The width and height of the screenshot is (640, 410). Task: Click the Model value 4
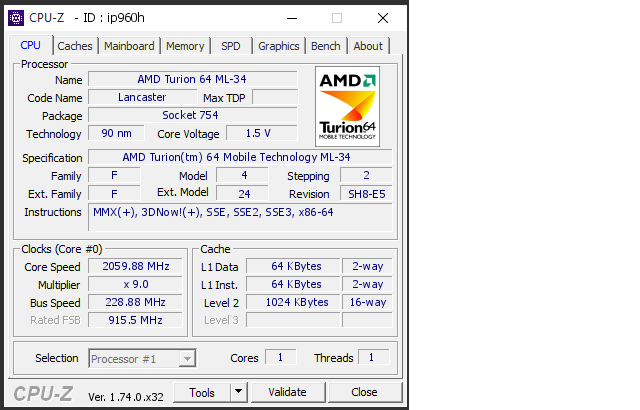click(x=242, y=175)
